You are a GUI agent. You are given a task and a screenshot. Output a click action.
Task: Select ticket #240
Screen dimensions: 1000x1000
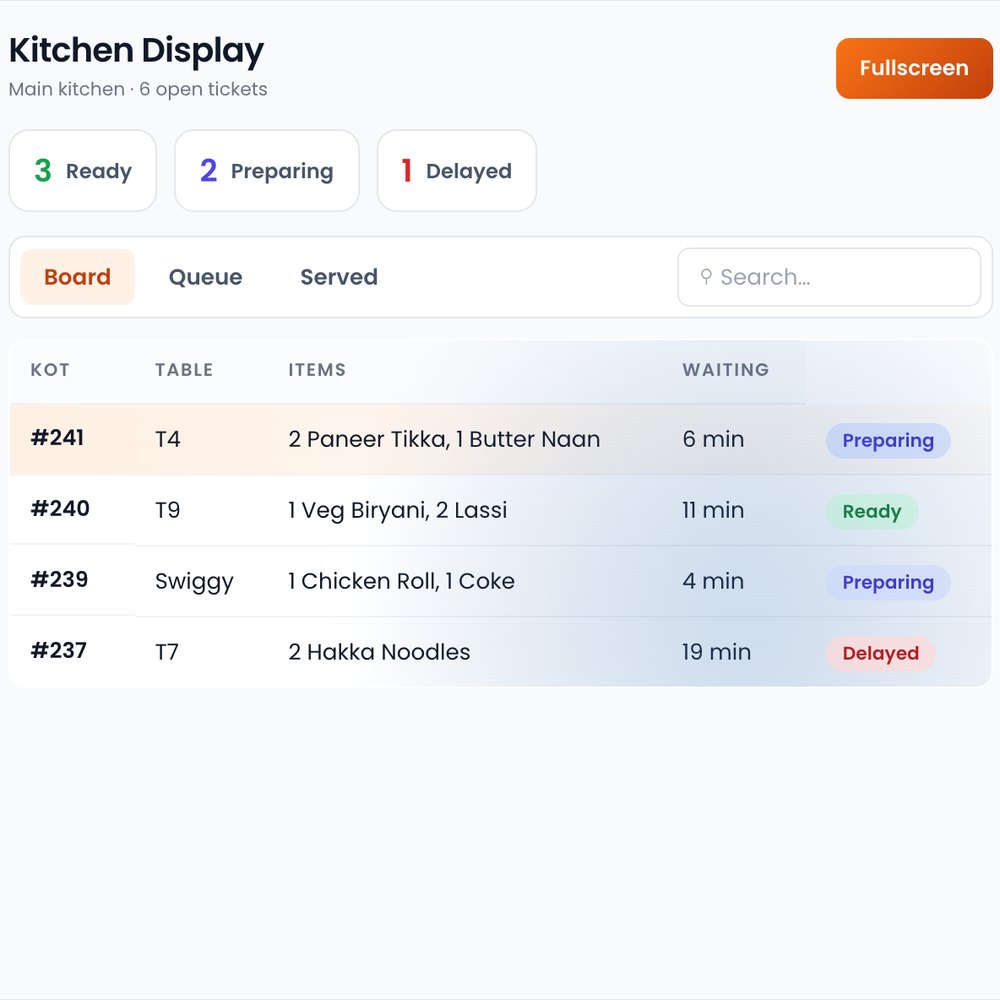[x=60, y=509]
